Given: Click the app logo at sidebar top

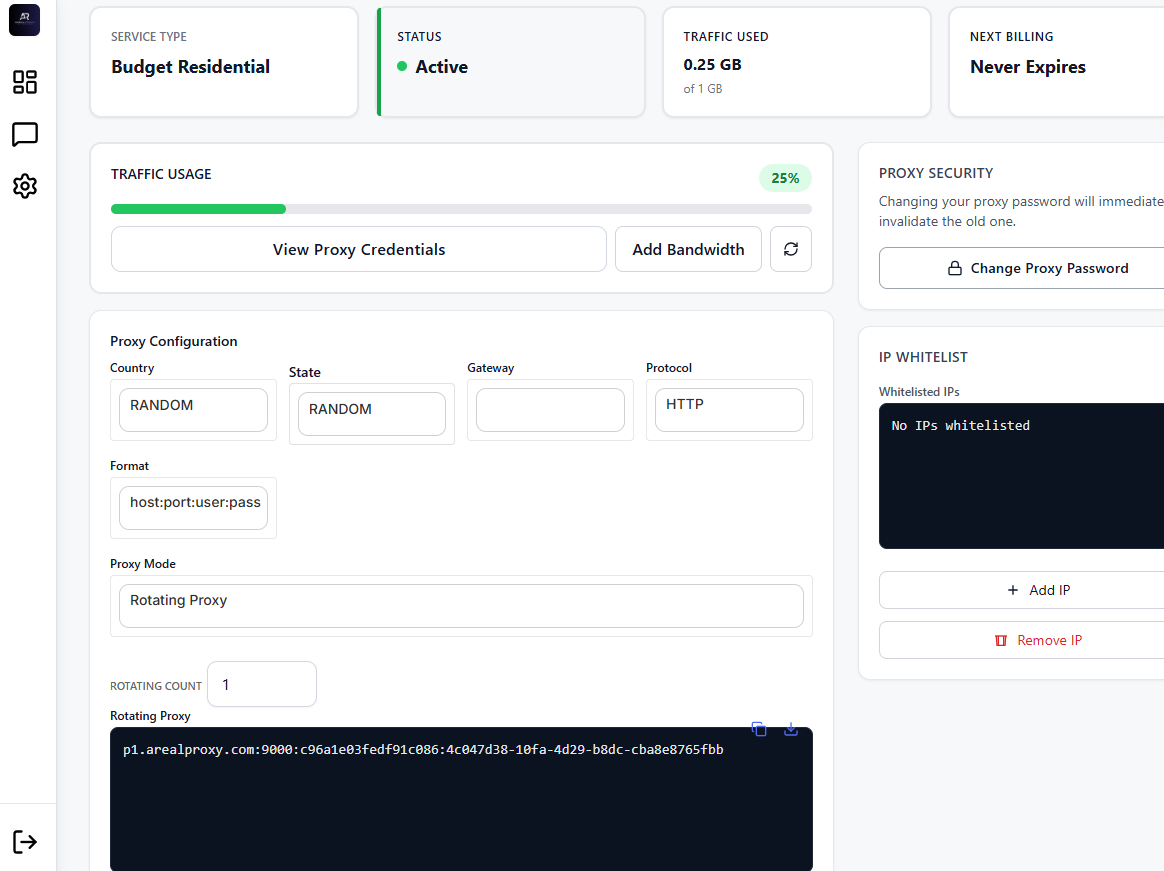Looking at the screenshot, I should (24, 20).
